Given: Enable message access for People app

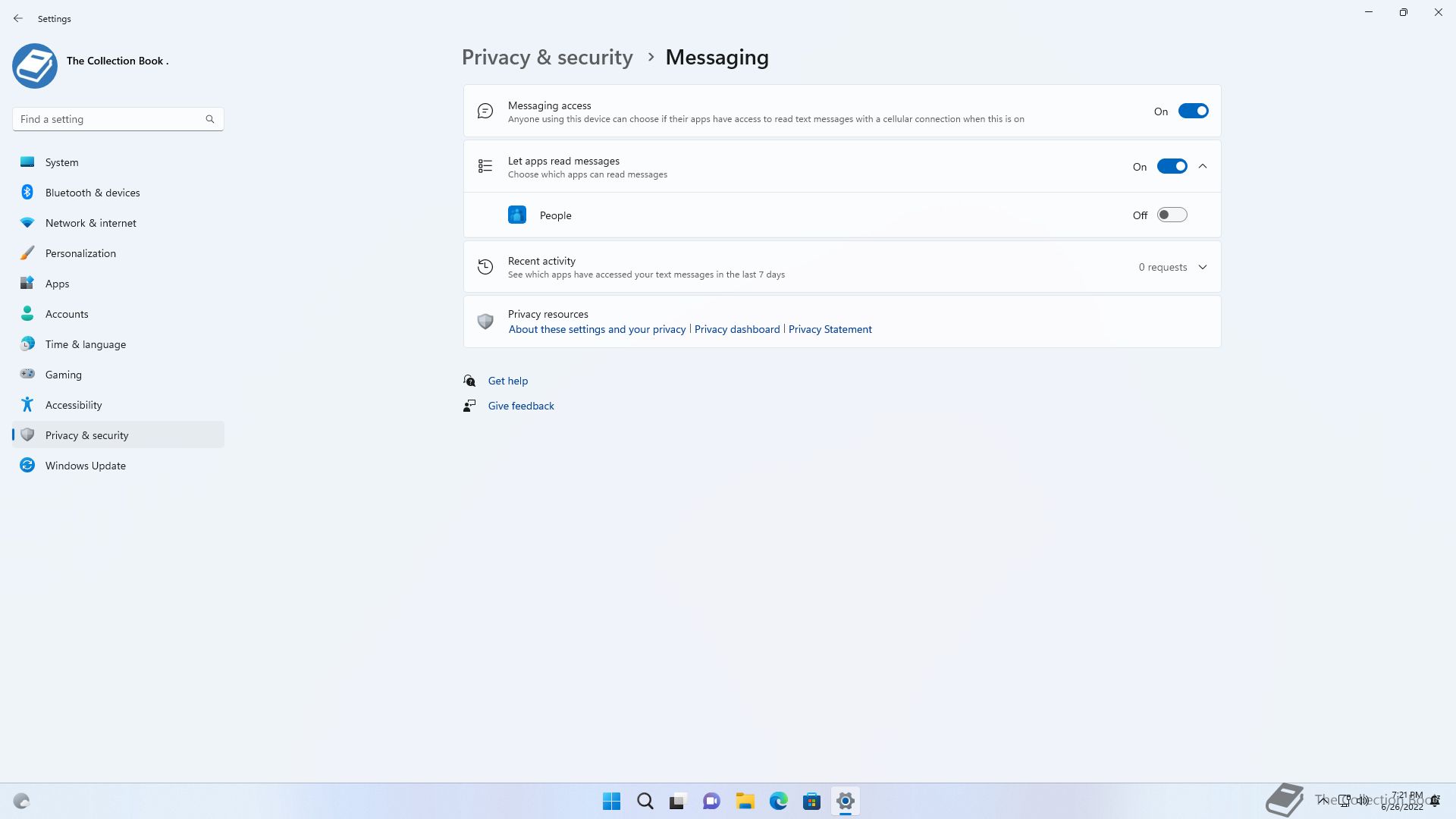Looking at the screenshot, I should [1172, 215].
